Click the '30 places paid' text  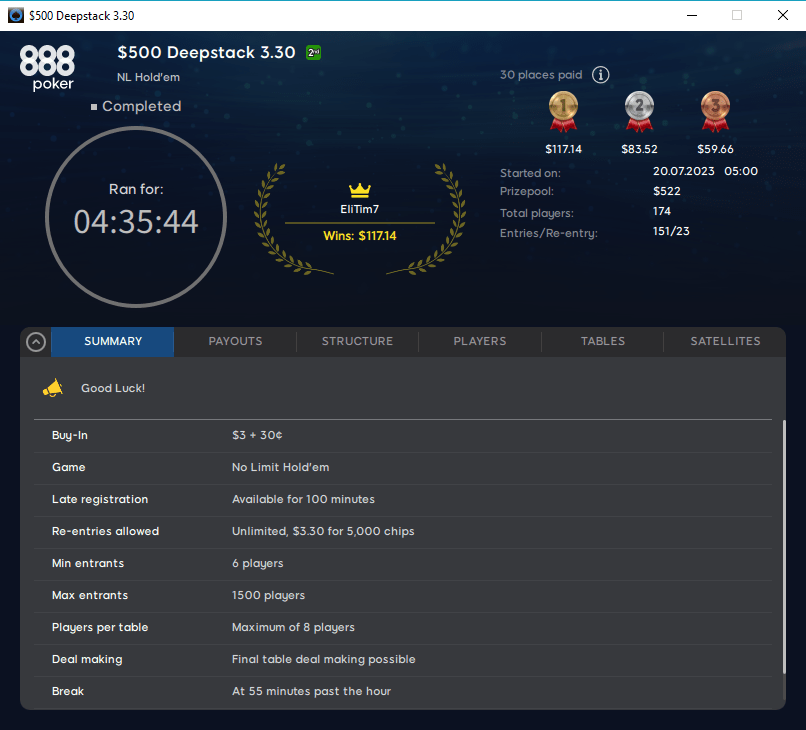pos(541,75)
